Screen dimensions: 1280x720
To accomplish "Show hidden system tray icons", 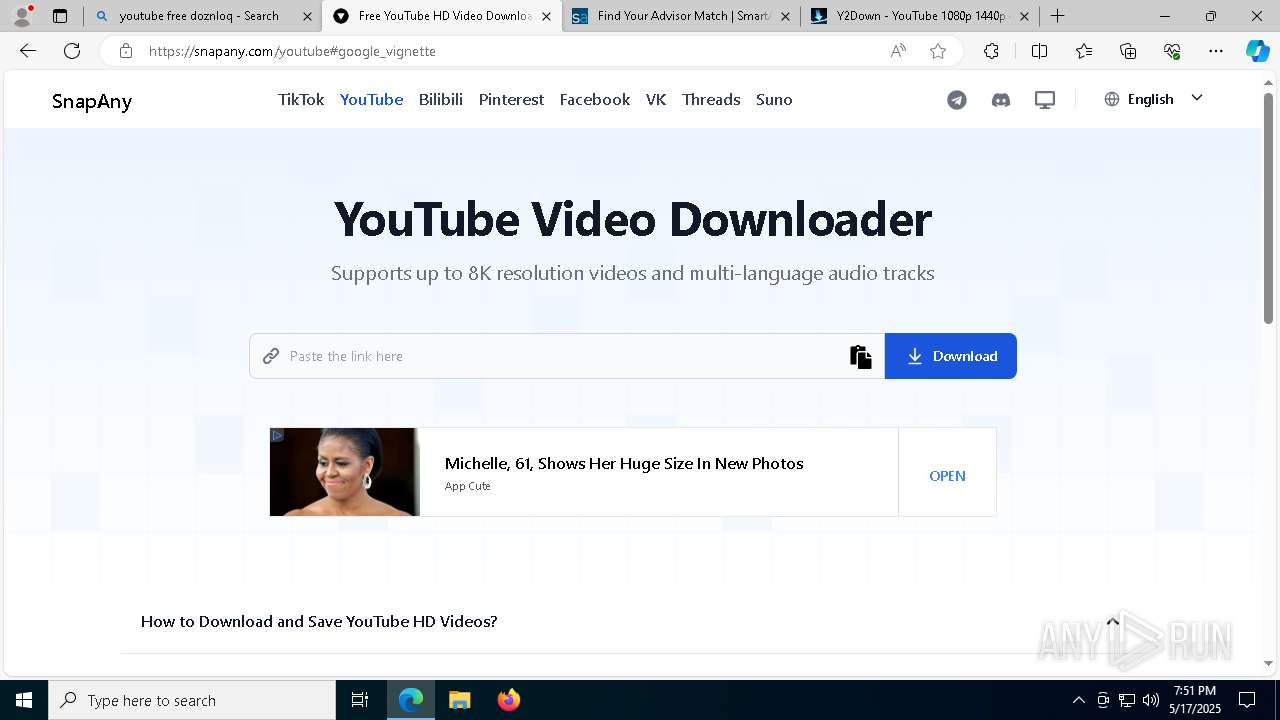I will coord(1078,700).
